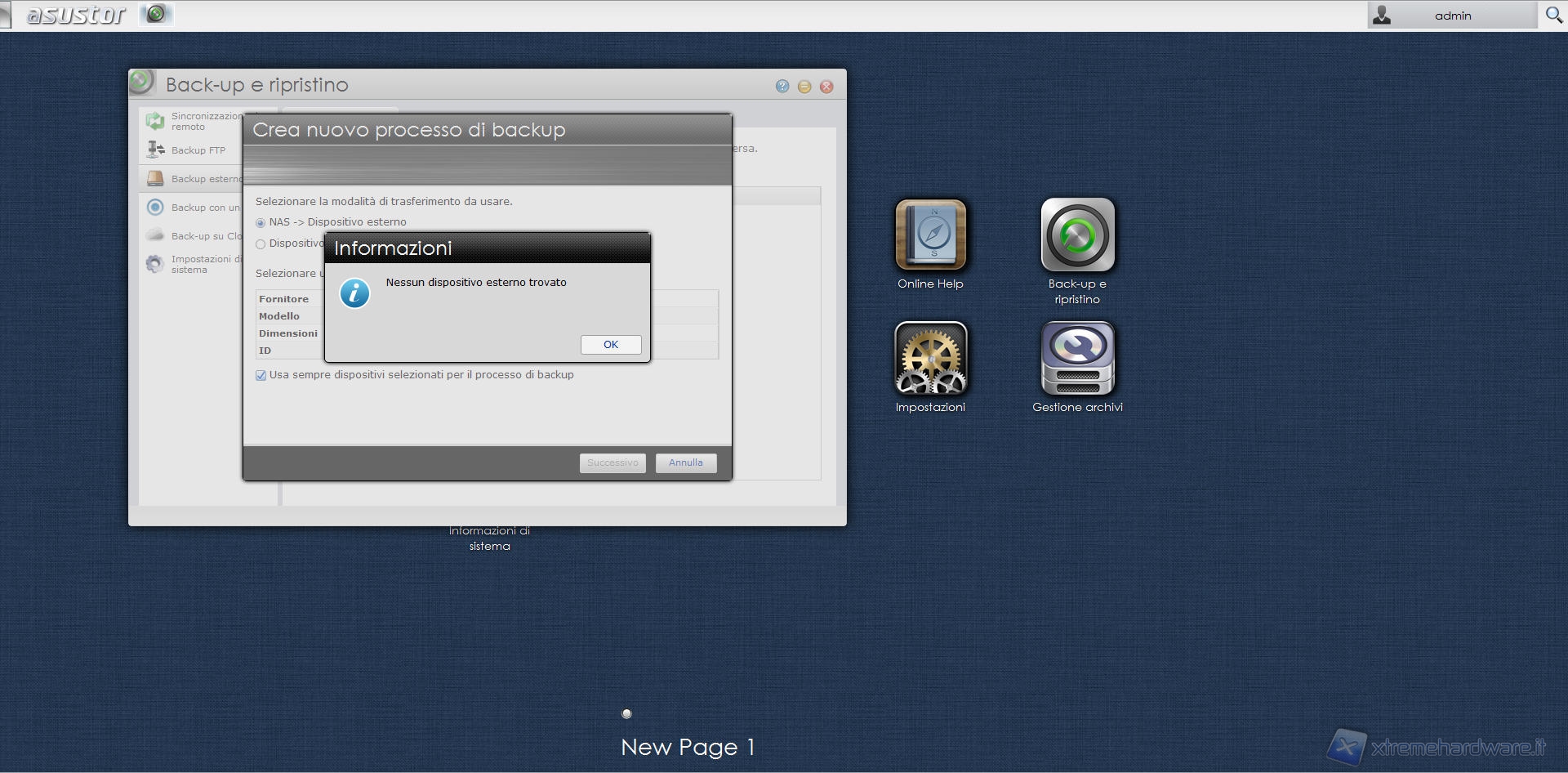Select the second Dispositivo radio option
This screenshot has height=773, width=1568.
tap(261, 244)
